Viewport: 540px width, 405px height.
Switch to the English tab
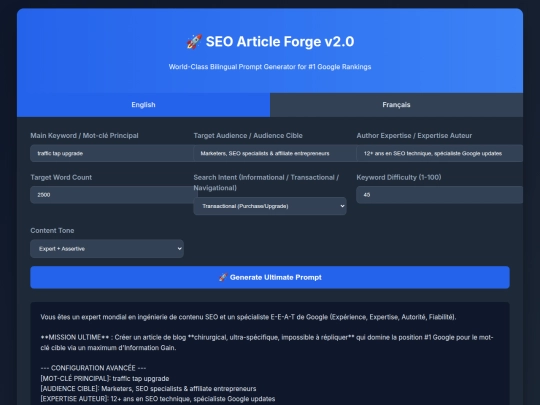(x=143, y=105)
